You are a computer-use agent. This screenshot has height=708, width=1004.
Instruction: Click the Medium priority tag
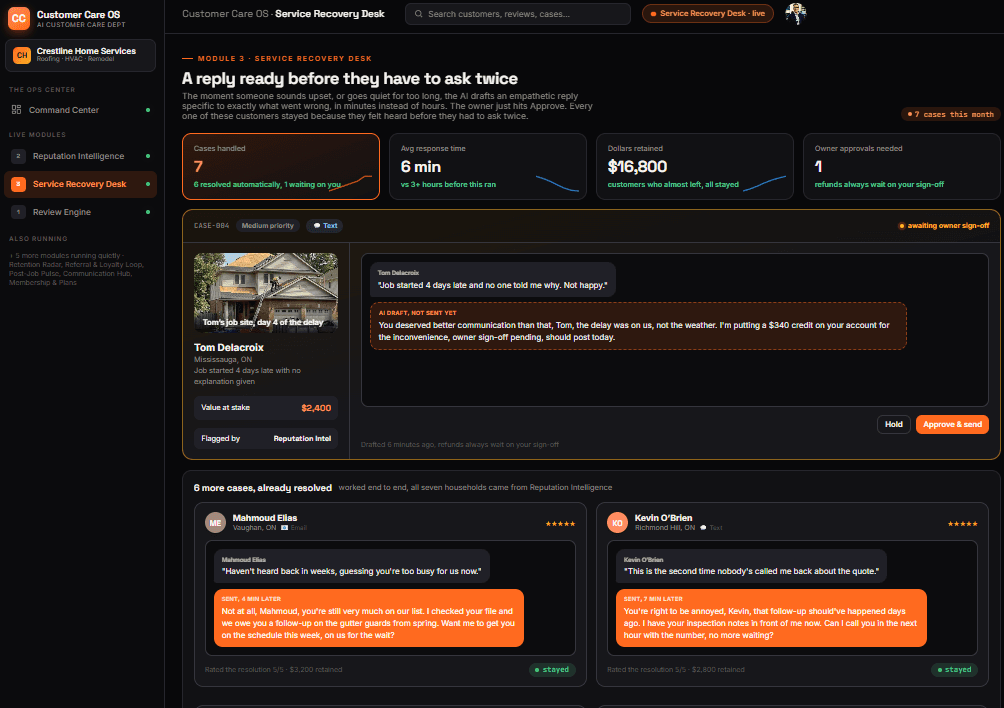[268, 225]
